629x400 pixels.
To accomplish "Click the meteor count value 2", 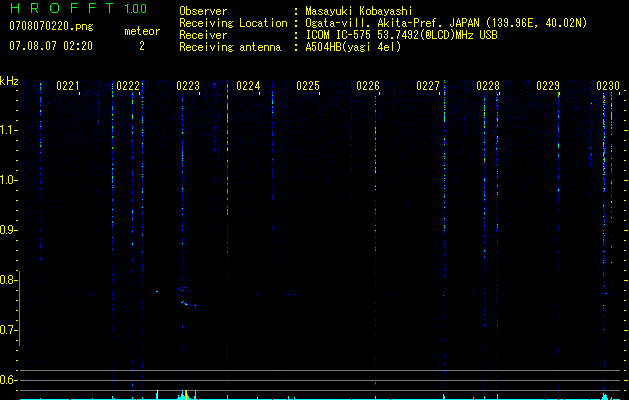I will [142, 46].
